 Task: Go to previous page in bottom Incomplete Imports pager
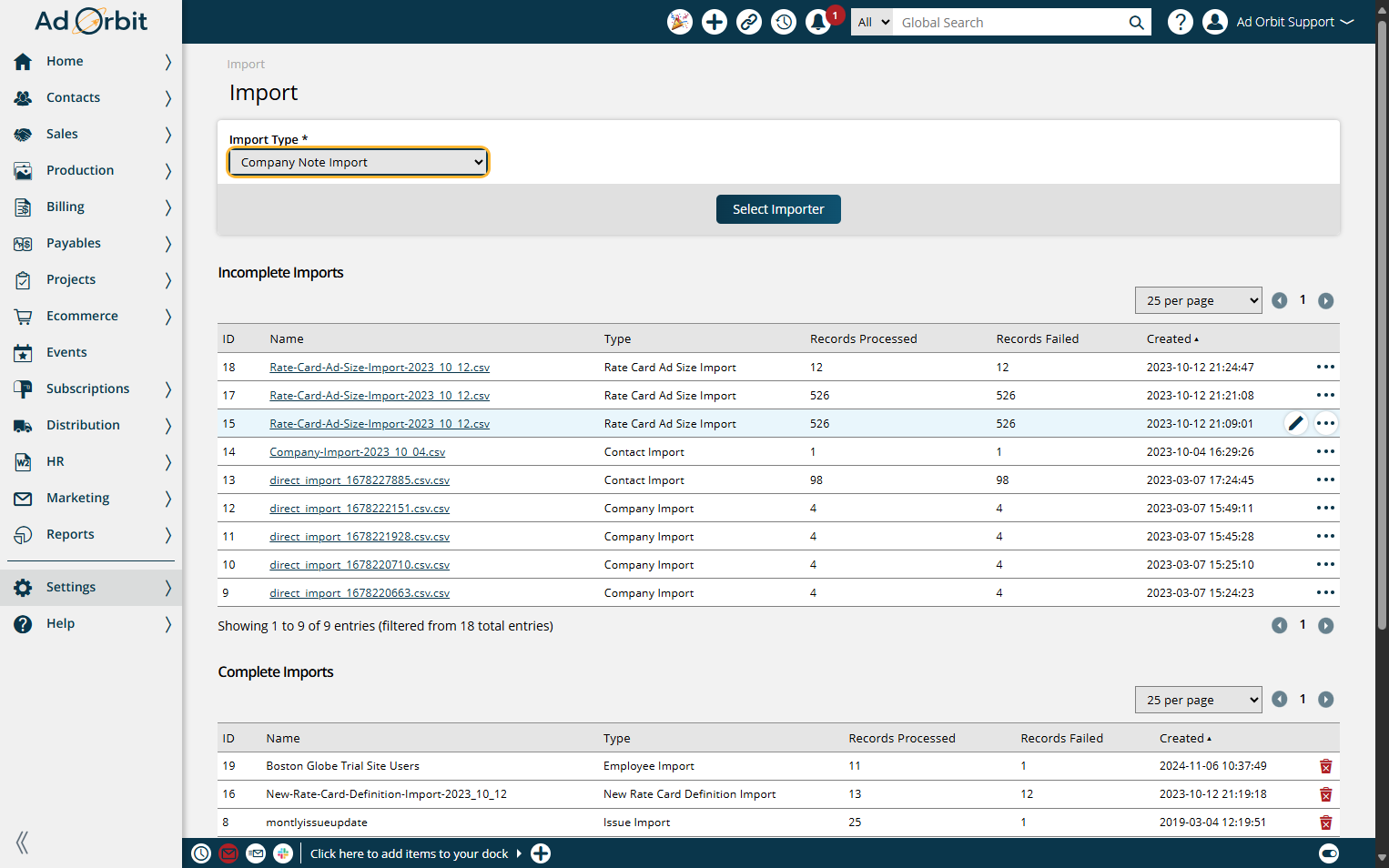[1280, 625]
